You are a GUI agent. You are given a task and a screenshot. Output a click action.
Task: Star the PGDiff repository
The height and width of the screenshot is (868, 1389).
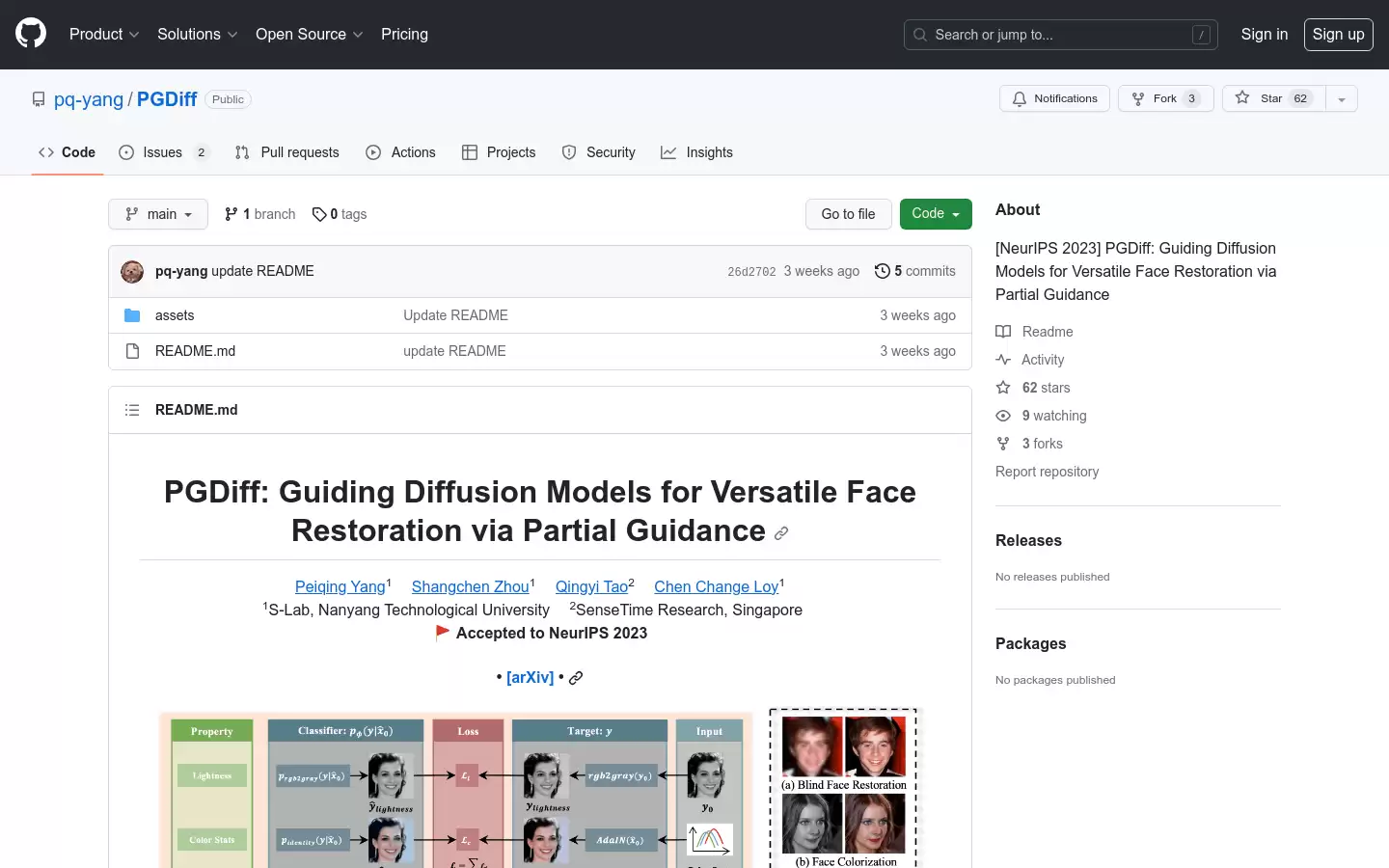(1274, 98)
